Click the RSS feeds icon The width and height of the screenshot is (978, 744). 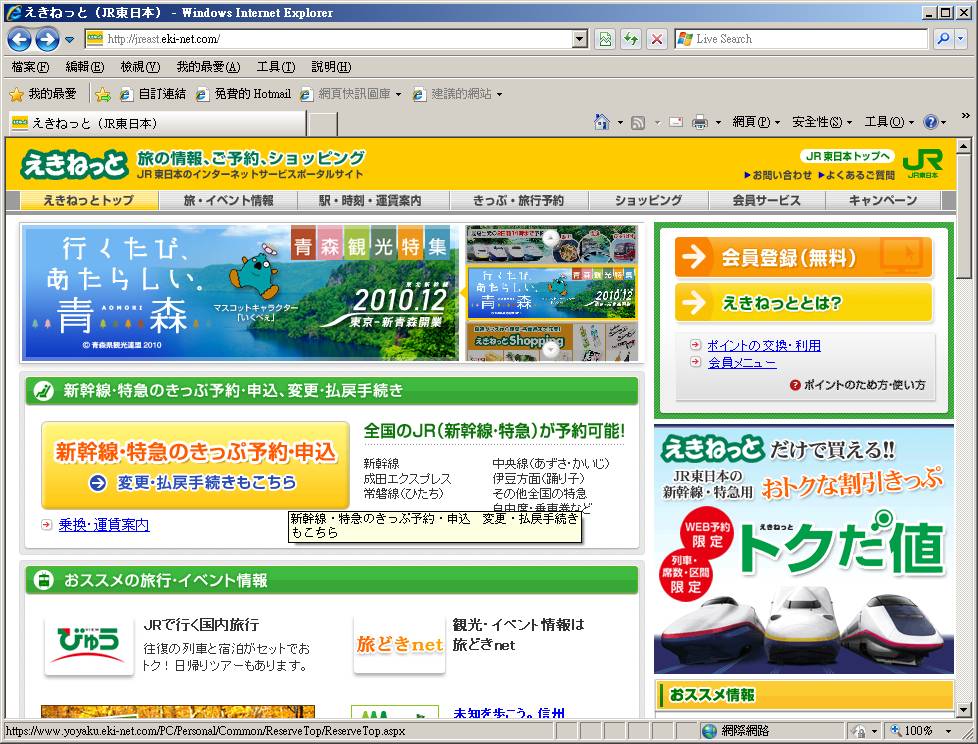click(638, 122)
